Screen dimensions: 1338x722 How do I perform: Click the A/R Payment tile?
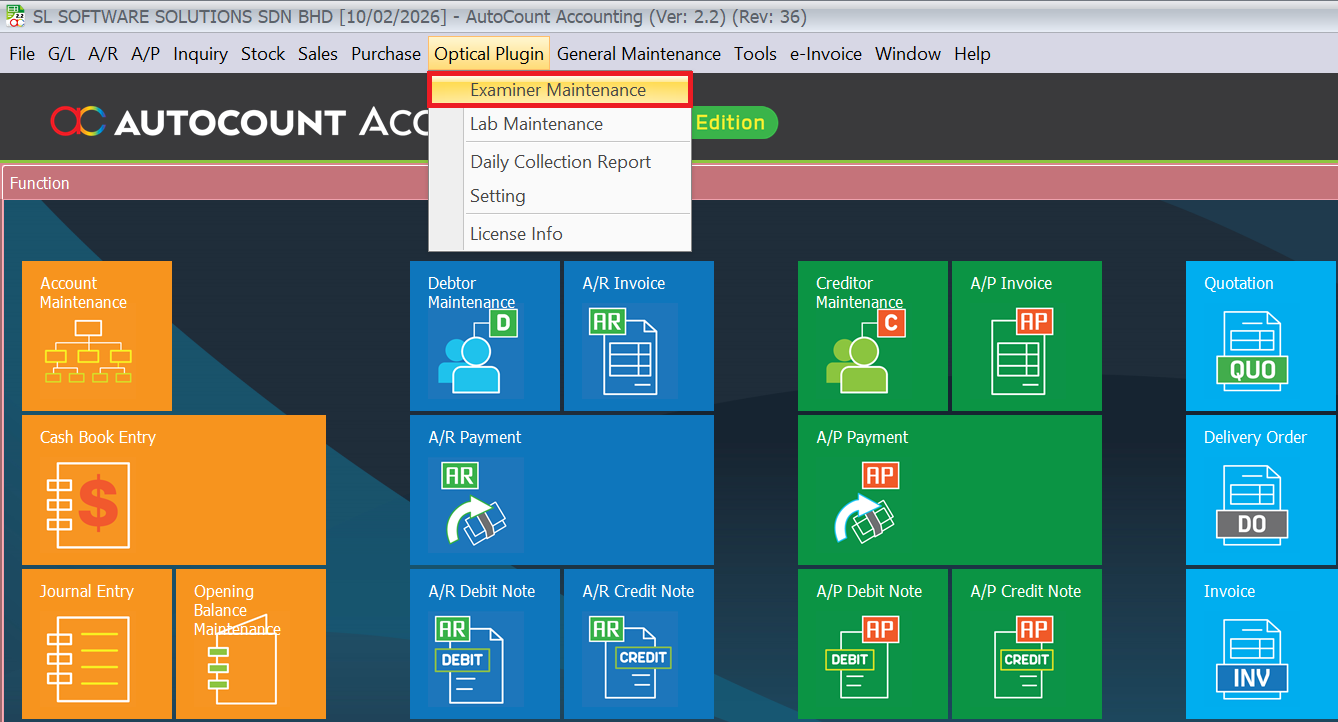coord(561,490)
